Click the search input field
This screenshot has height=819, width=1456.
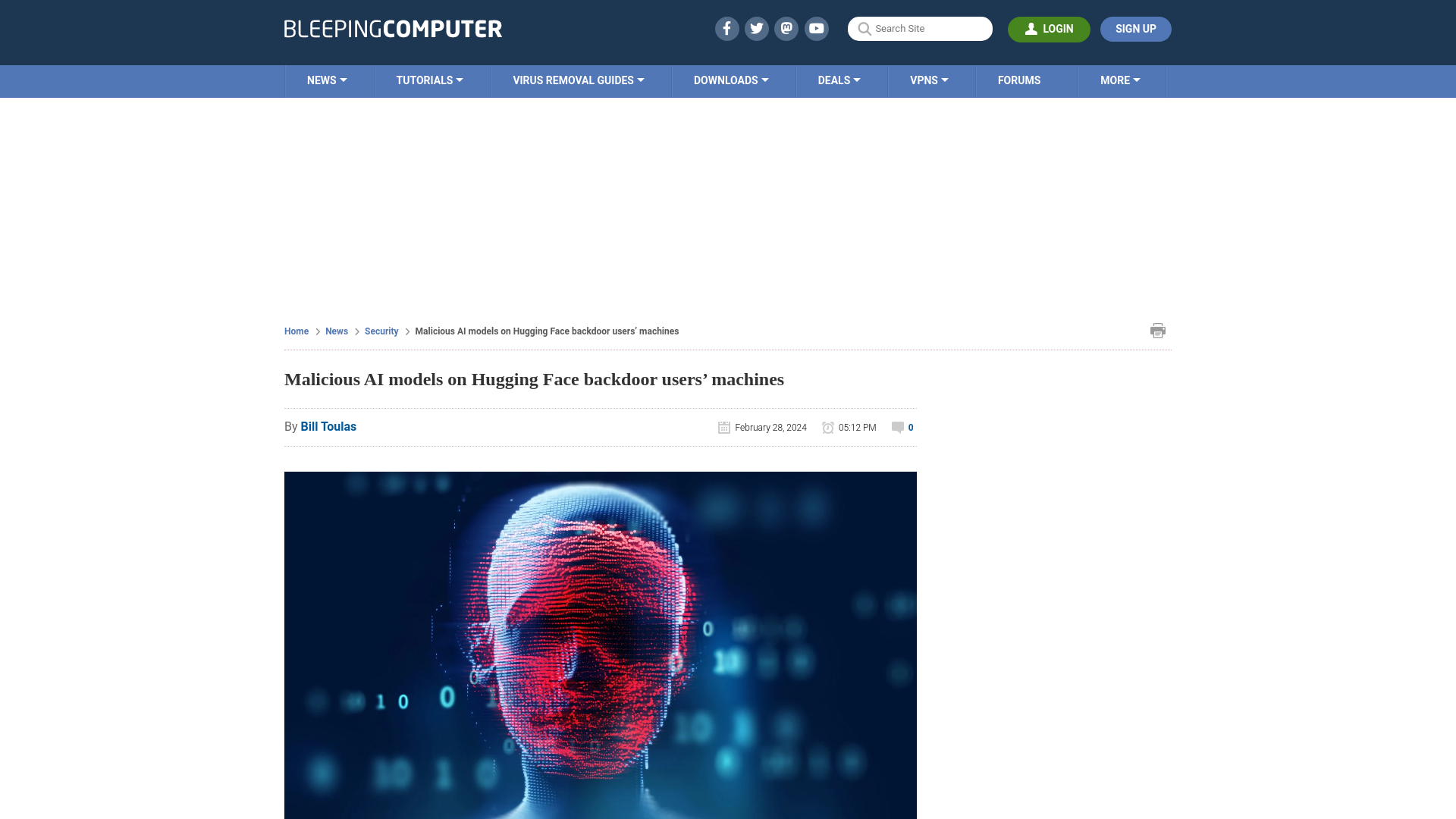(920, 28)
